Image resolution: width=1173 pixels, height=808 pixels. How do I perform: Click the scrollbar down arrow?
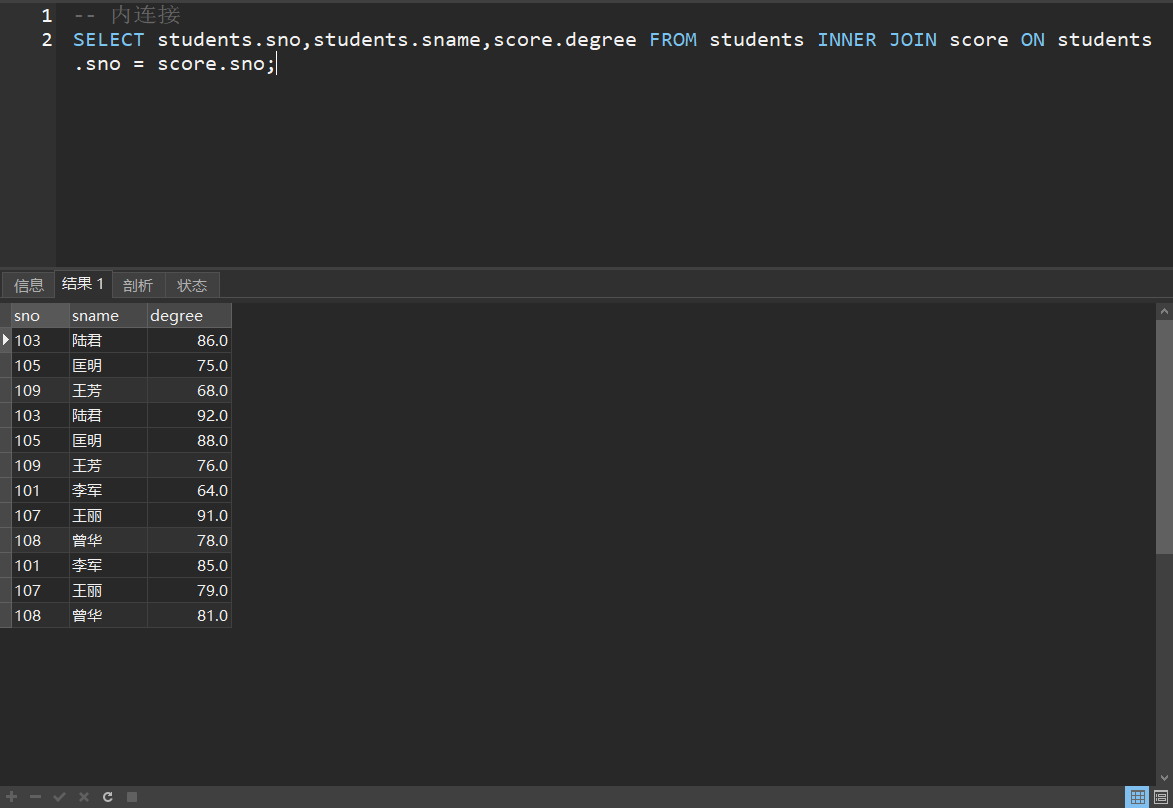click(x=1164, y=777)
